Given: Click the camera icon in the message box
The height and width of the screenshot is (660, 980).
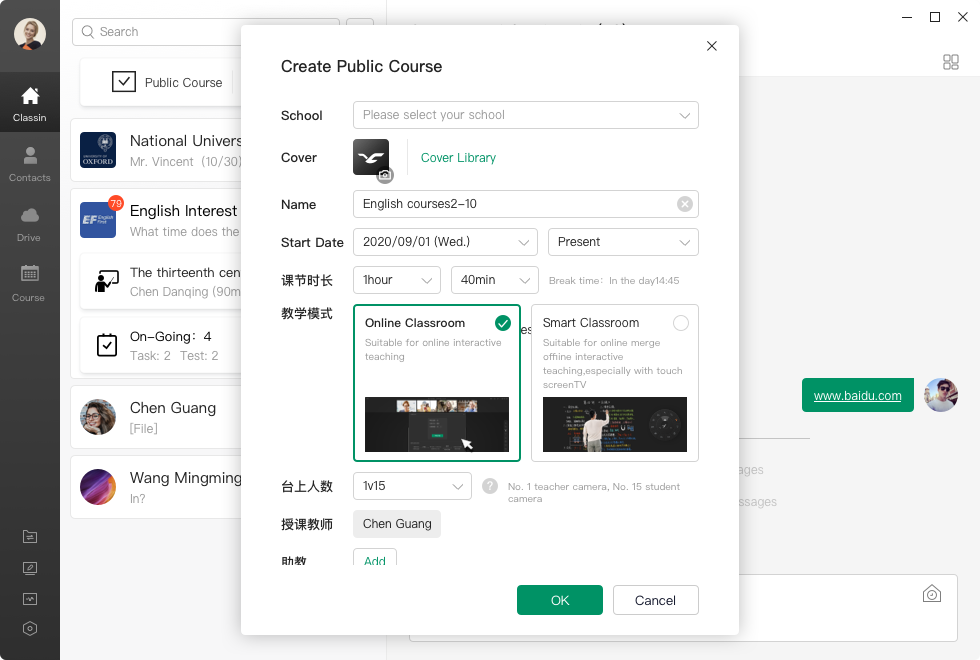Looking at the screenshot, I should (931, 592).
